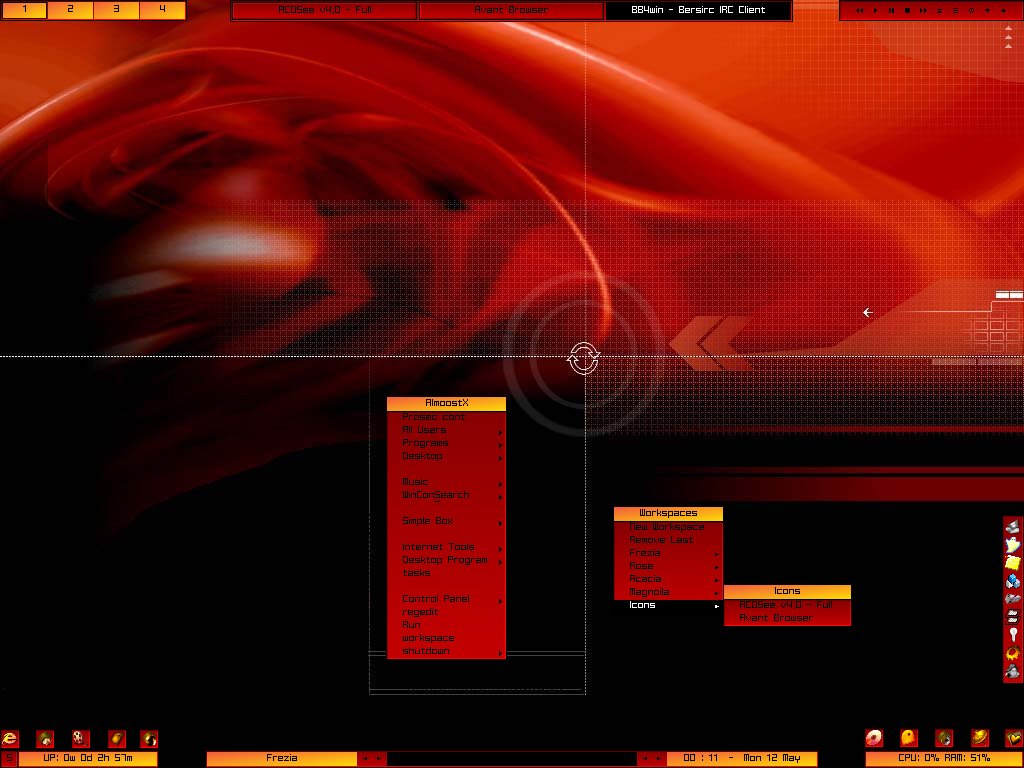This screenshot has height=768, width=1024.
Task: Launch Internet Explorer from bottom-left icons
Action: (11, 739)
